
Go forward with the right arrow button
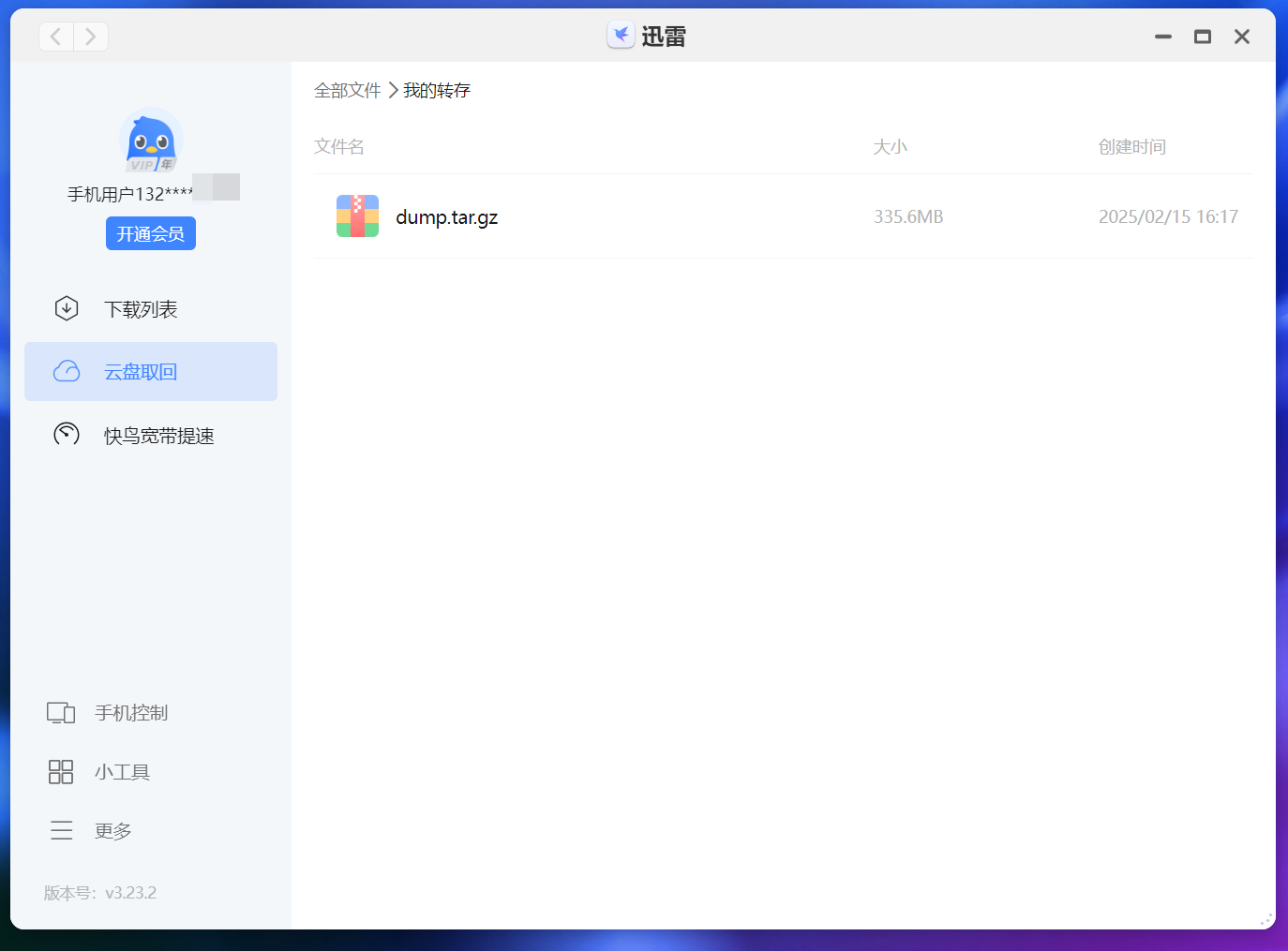pyautogui.click(x=91, y=37)
